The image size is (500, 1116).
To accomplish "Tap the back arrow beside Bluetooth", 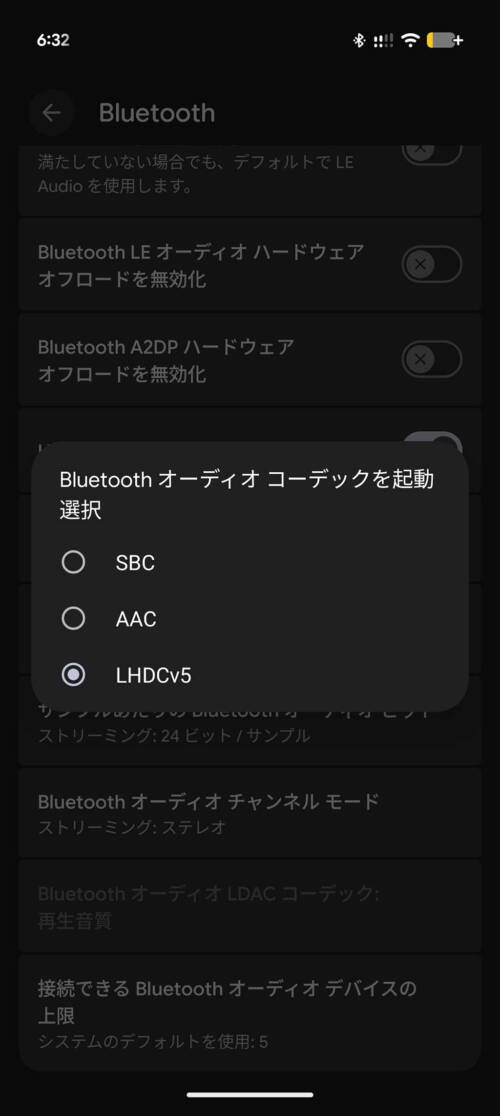I will pos(51,112).
